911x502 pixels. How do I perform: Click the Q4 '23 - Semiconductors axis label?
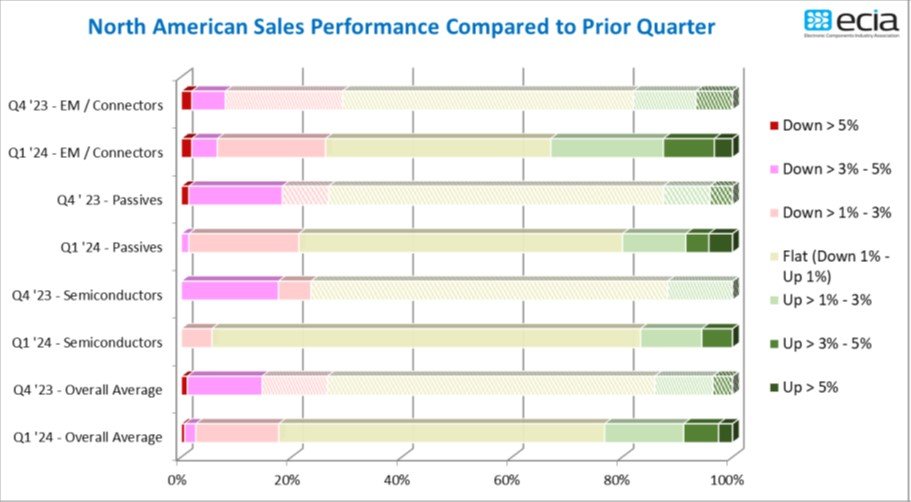[x=87, y=295]
